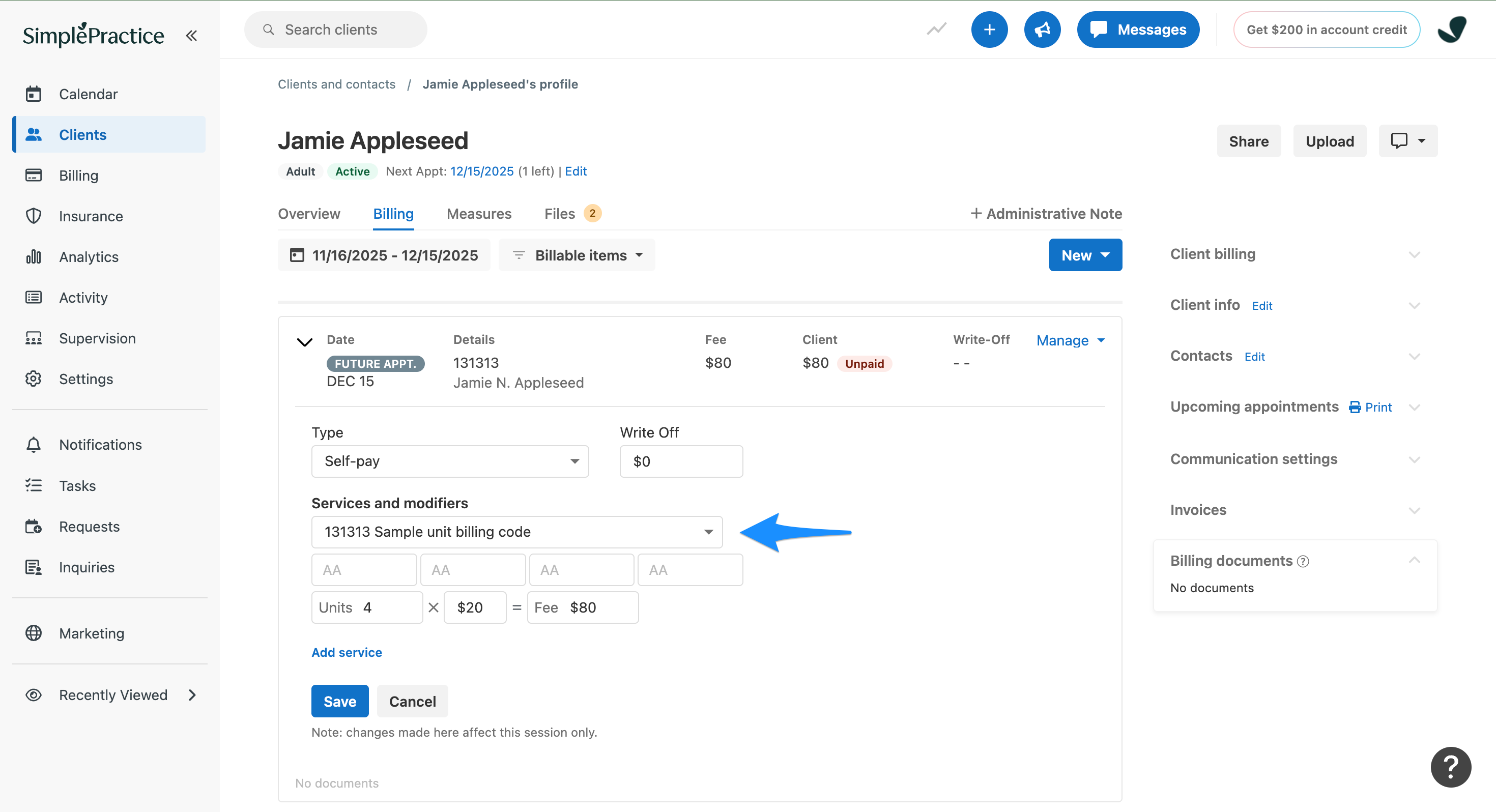The height and width of the screenshot is (812, 1496).
Task: Click the Billing documents info icon
Action: click(x=1303, y=561)
